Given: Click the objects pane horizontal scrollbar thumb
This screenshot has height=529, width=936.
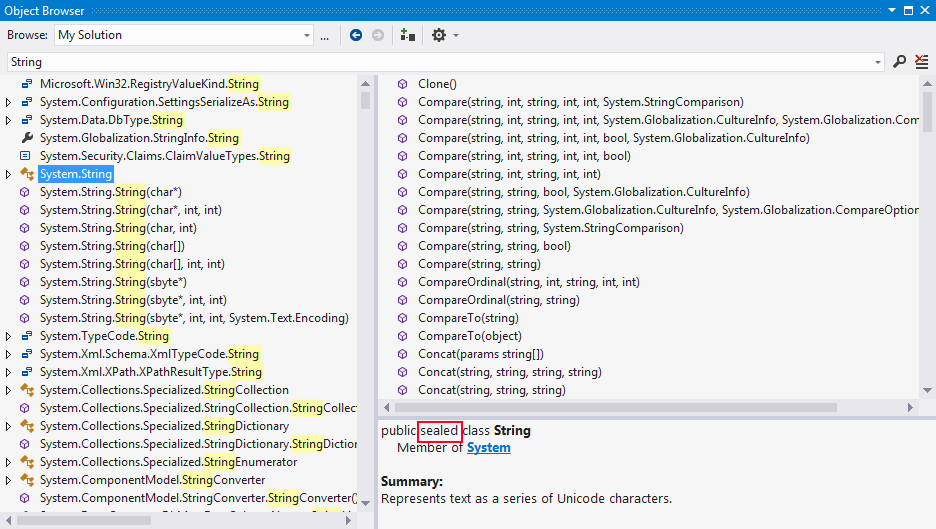Looking at the screenshot, I should tap(84, 521).
